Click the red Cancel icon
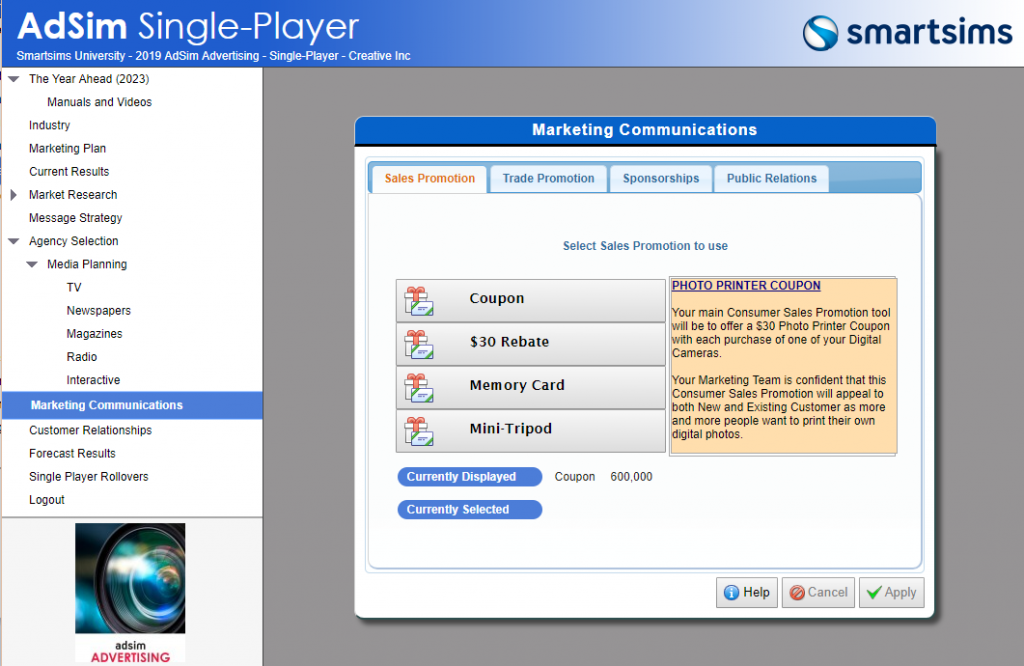The width and height of the screenshot is (1024, 666). click(799, 592)
